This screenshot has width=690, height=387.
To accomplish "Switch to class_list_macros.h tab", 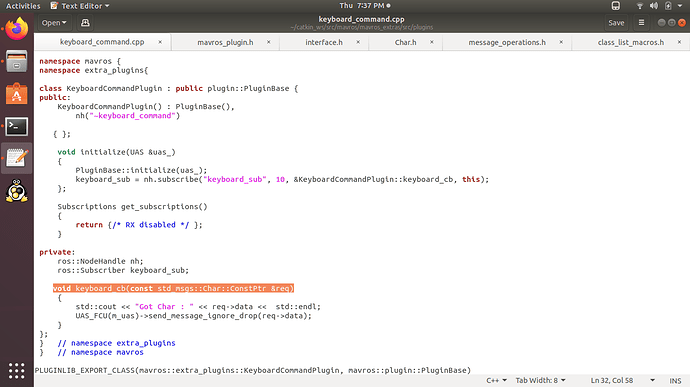I will pos(631,42).
